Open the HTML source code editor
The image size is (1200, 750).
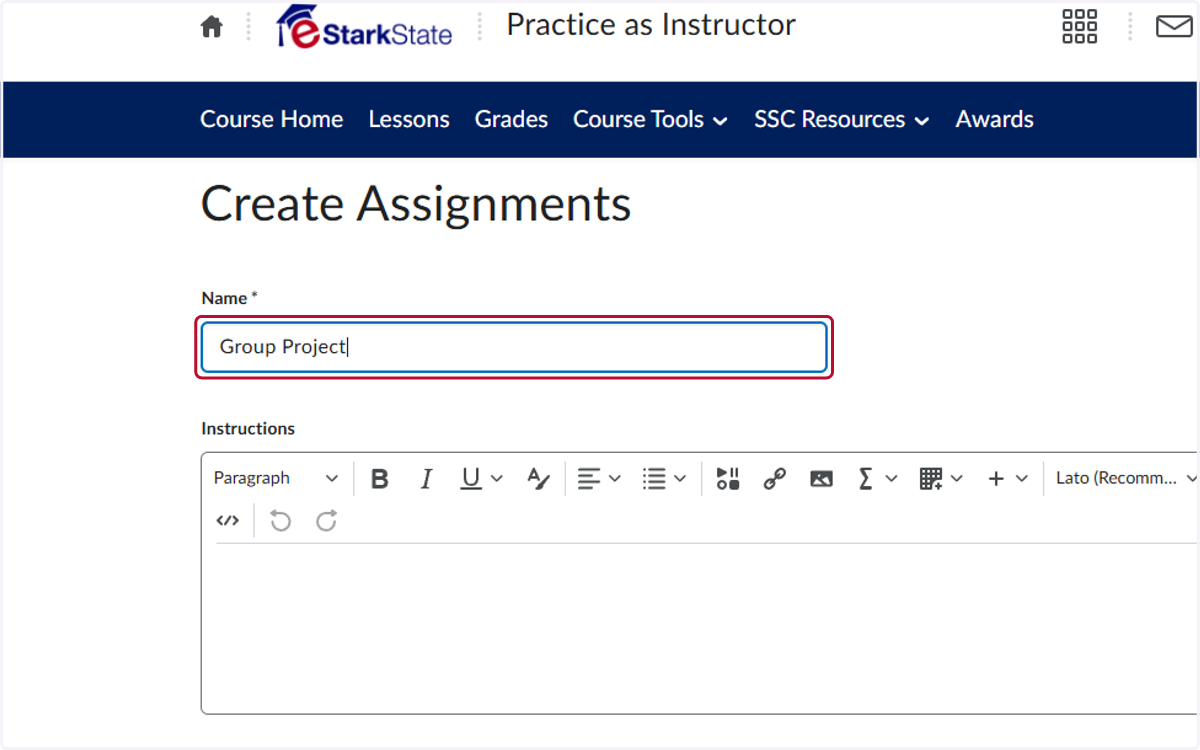point(228,521)
